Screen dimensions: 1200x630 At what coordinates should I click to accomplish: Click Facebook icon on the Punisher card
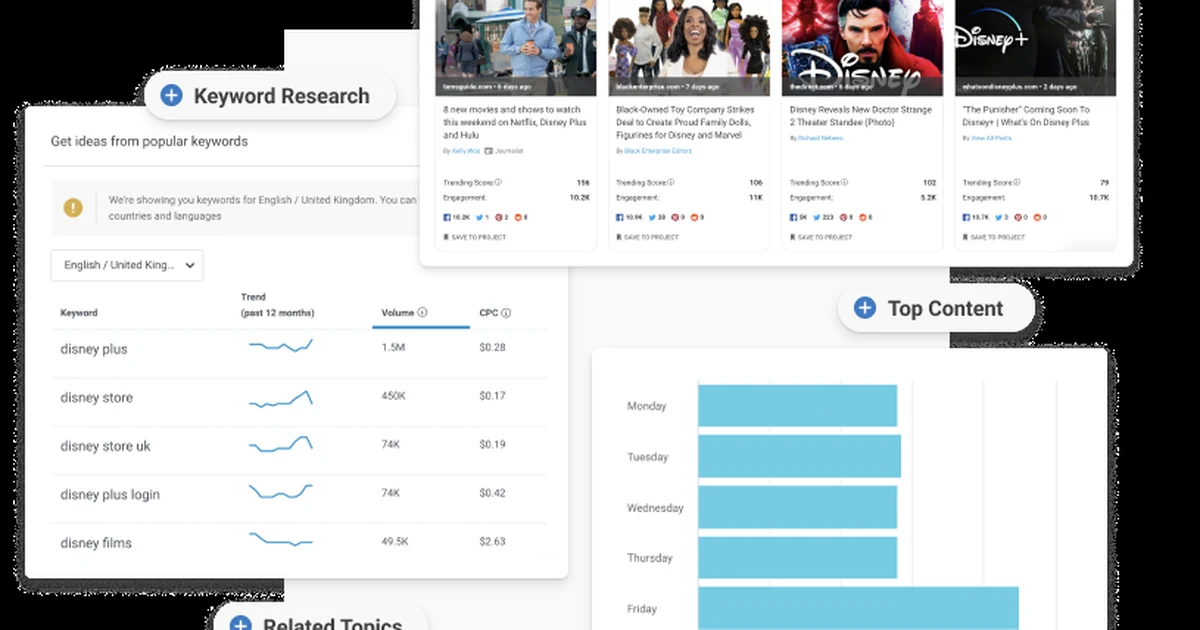click(966, 217)
